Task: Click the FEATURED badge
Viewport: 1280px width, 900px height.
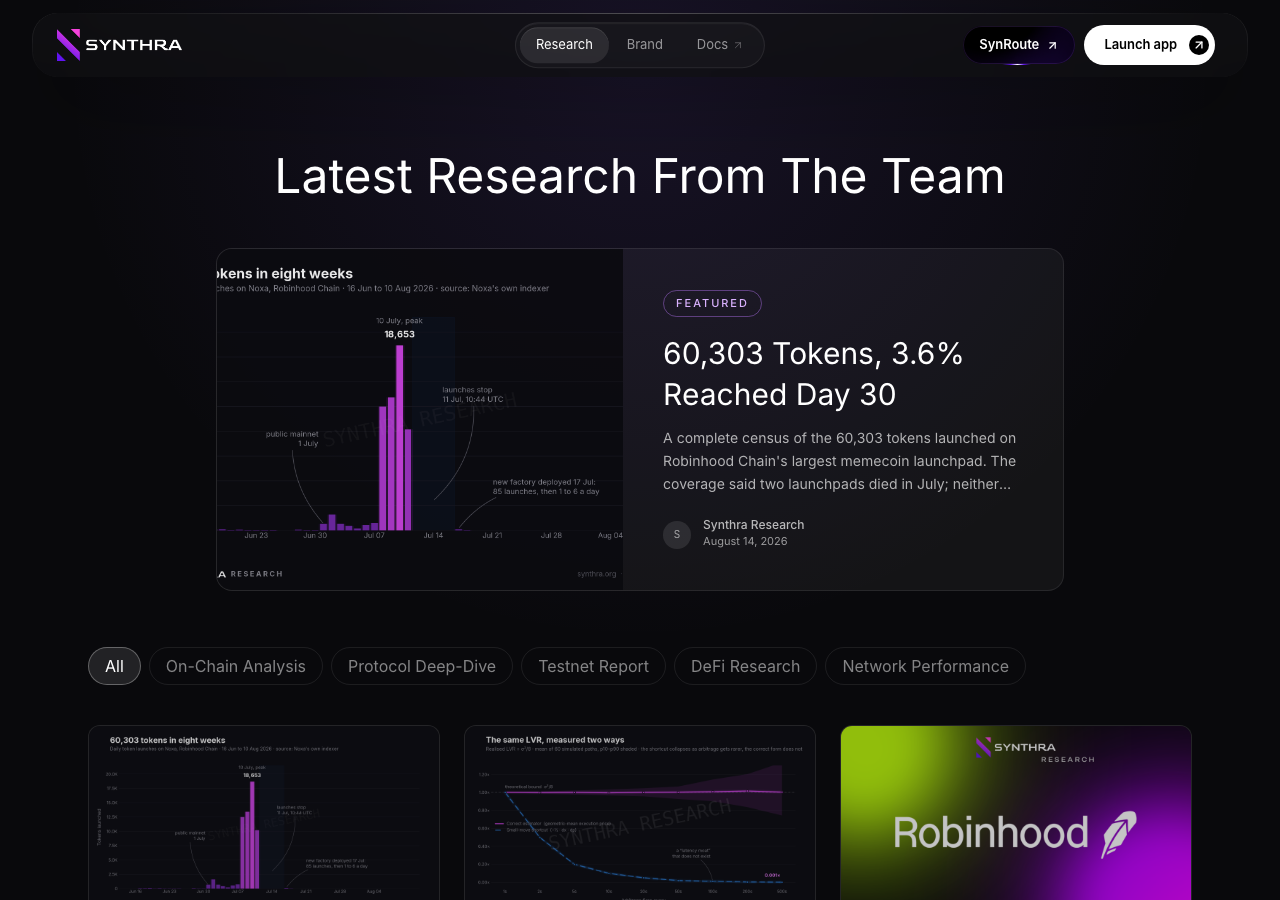Action: (712, 303)
